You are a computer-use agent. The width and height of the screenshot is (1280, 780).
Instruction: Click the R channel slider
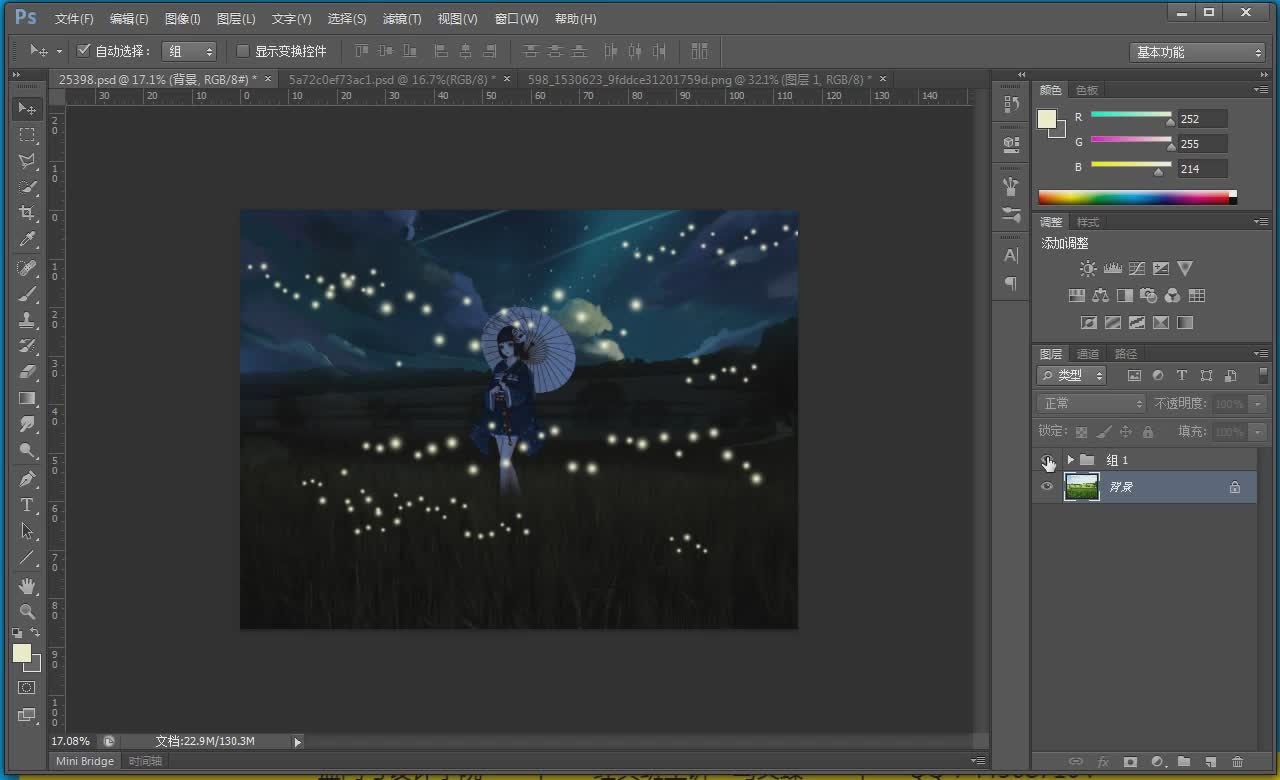point(1131,117)
